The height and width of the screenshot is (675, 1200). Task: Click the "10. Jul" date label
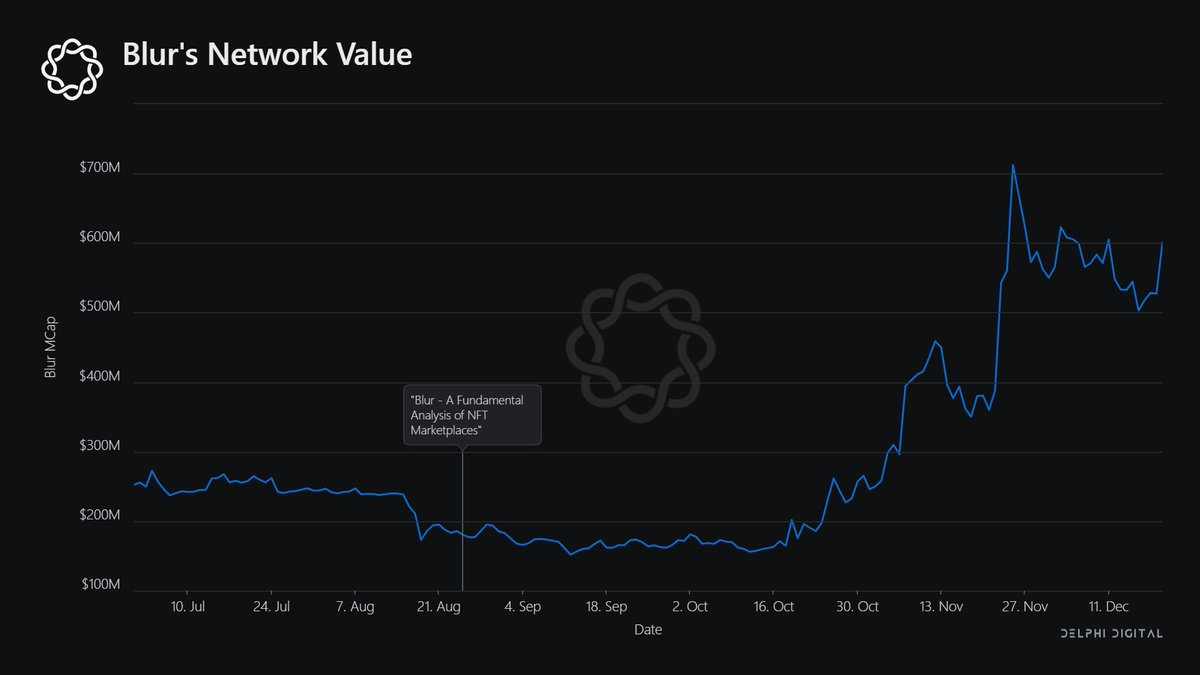click(189, 607)
